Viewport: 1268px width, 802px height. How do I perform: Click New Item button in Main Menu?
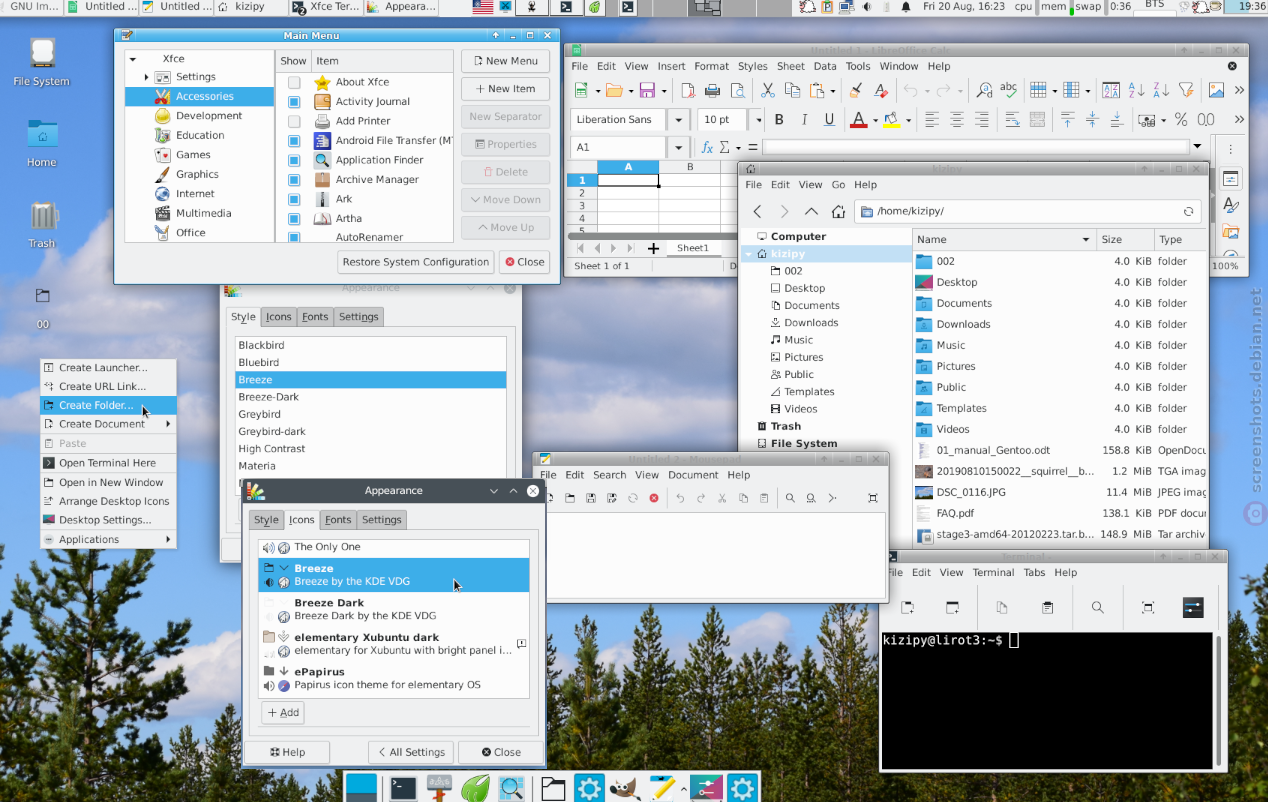click(x=505, y=89)
